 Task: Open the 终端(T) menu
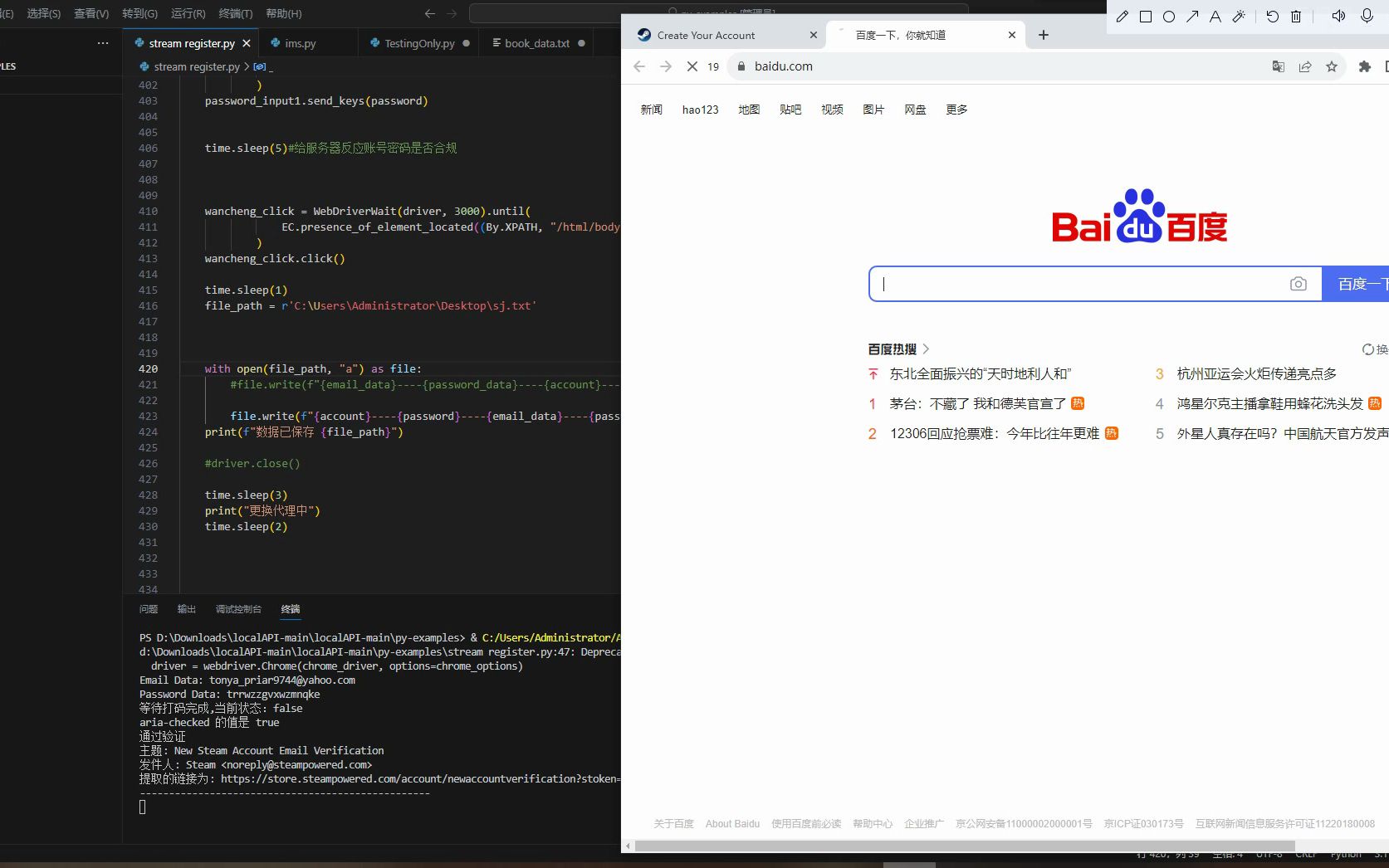tap(236, 13)
